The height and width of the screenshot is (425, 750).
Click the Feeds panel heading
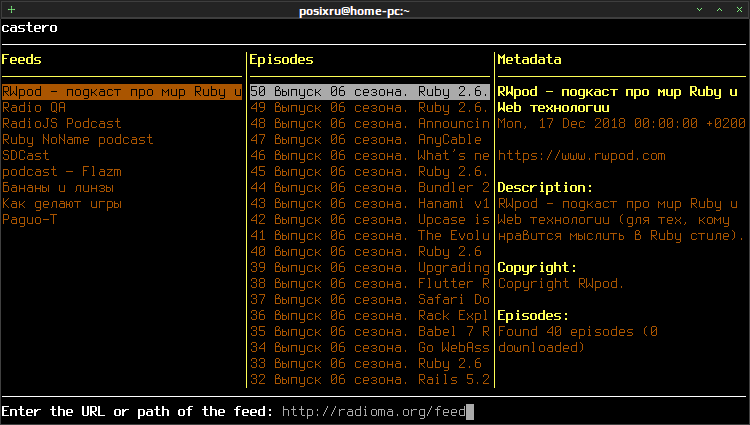click(22, 59)
